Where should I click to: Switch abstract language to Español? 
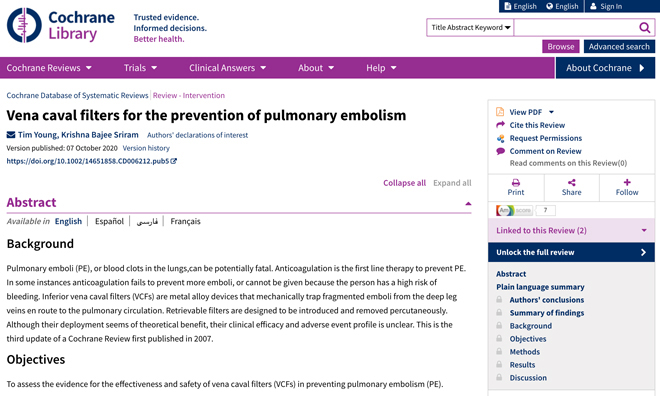click(x=109, y=221)
